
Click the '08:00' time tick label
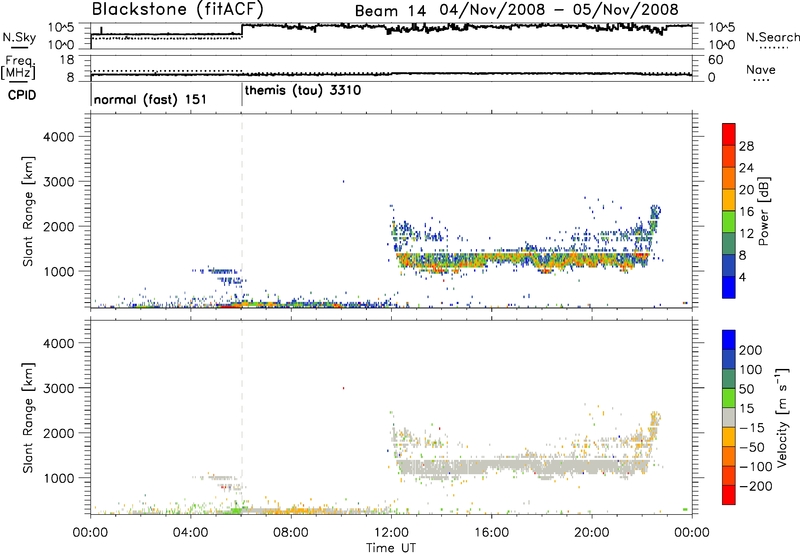291,533
